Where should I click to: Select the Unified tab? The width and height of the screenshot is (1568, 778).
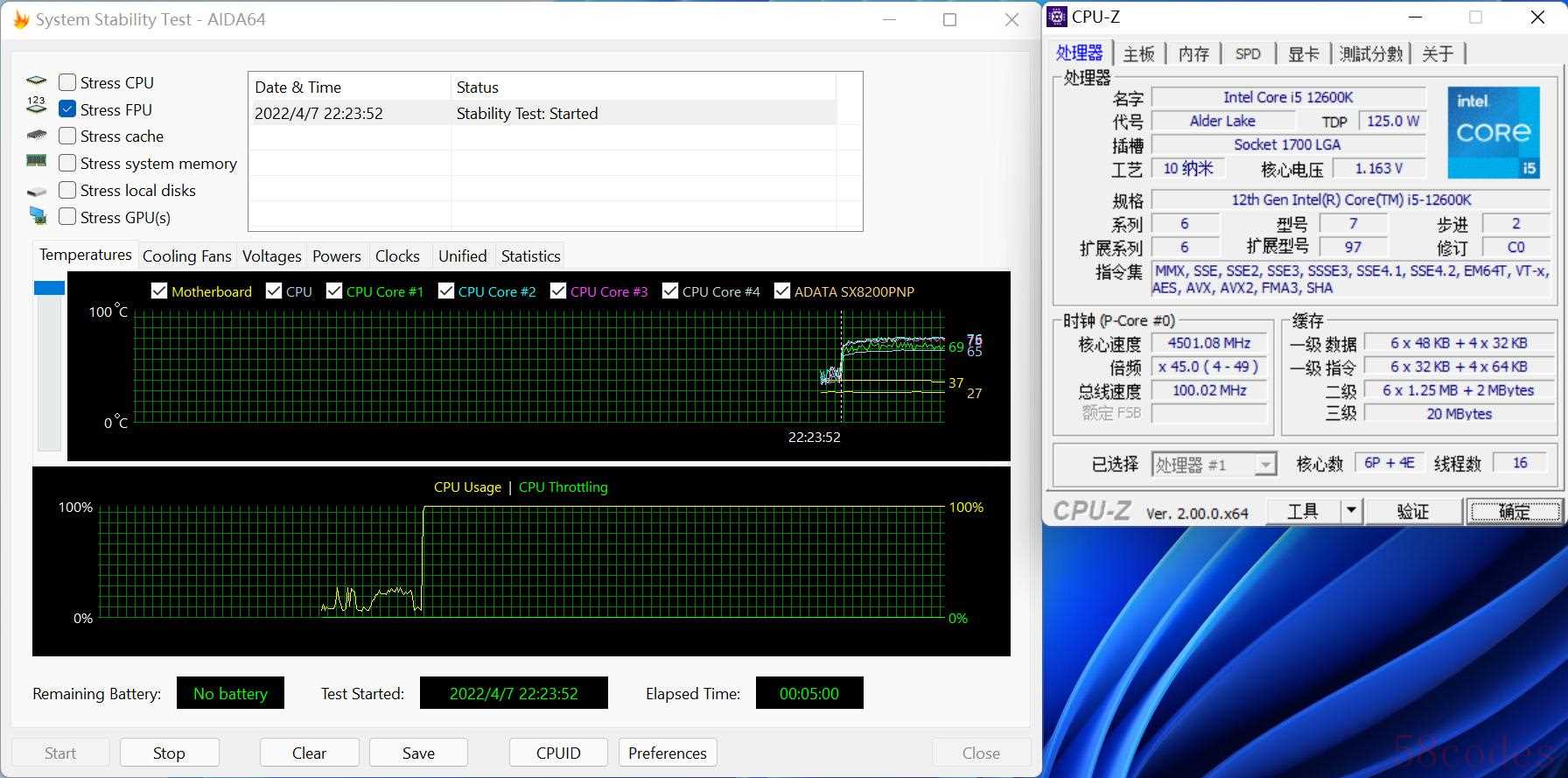pyautogui.click(x=463, y=256)
